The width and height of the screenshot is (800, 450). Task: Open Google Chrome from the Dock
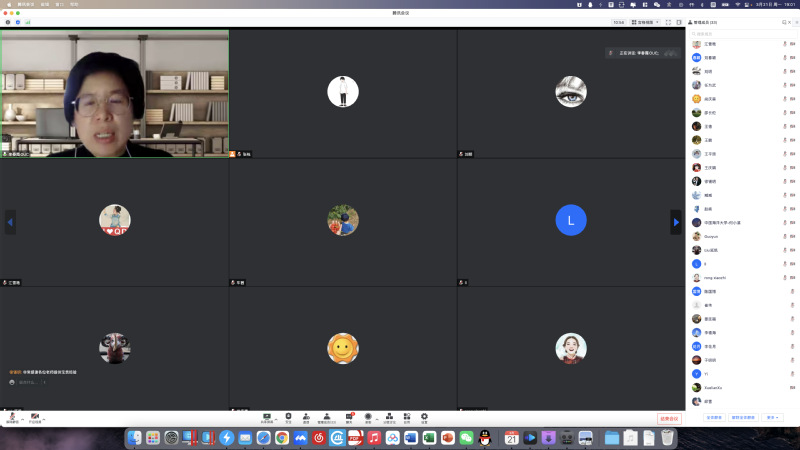(282, 438)
